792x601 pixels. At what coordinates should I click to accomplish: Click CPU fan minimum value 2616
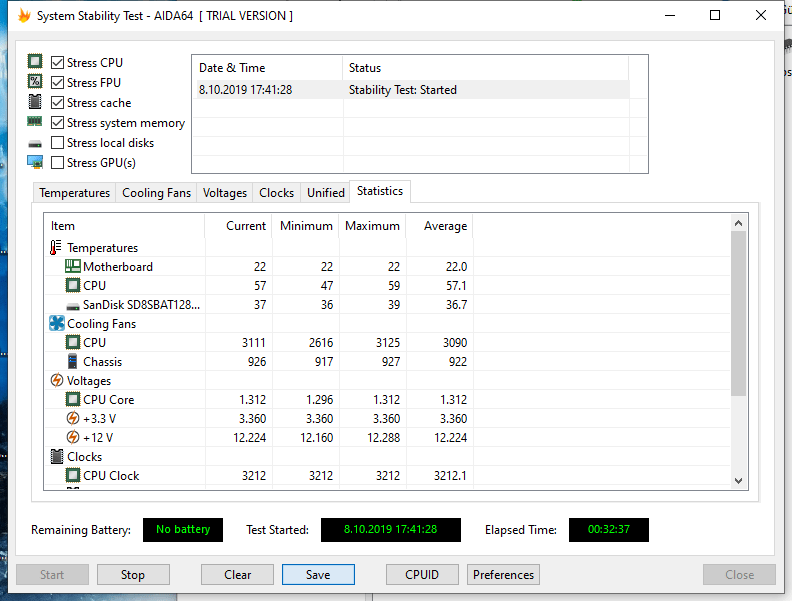321,342
